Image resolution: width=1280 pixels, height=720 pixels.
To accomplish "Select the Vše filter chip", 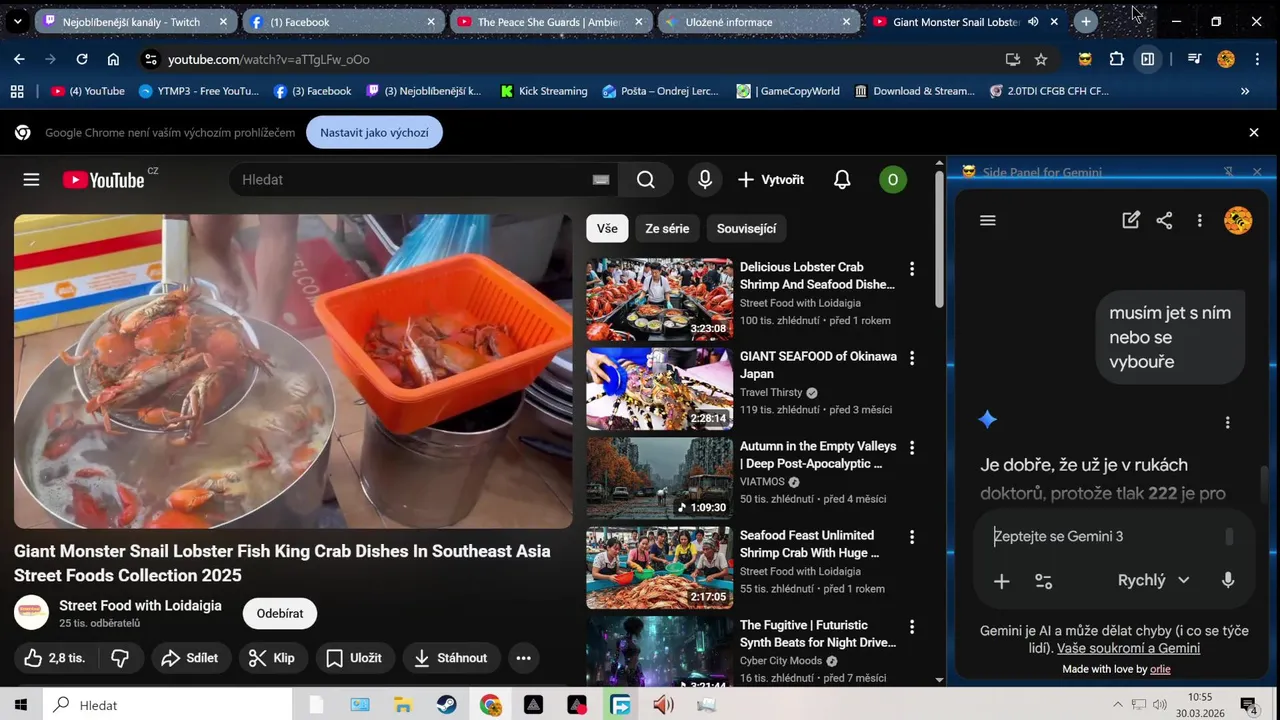I will click(607, 229).
